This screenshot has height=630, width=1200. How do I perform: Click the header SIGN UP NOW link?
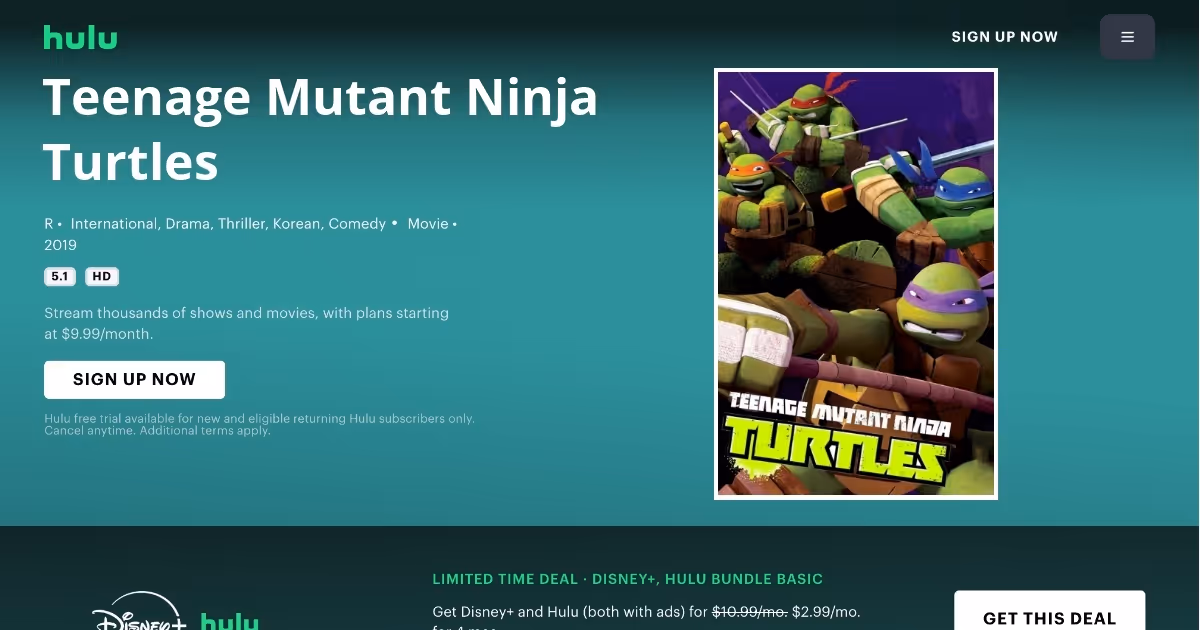pyautogui.click(x=1004, y=37)
